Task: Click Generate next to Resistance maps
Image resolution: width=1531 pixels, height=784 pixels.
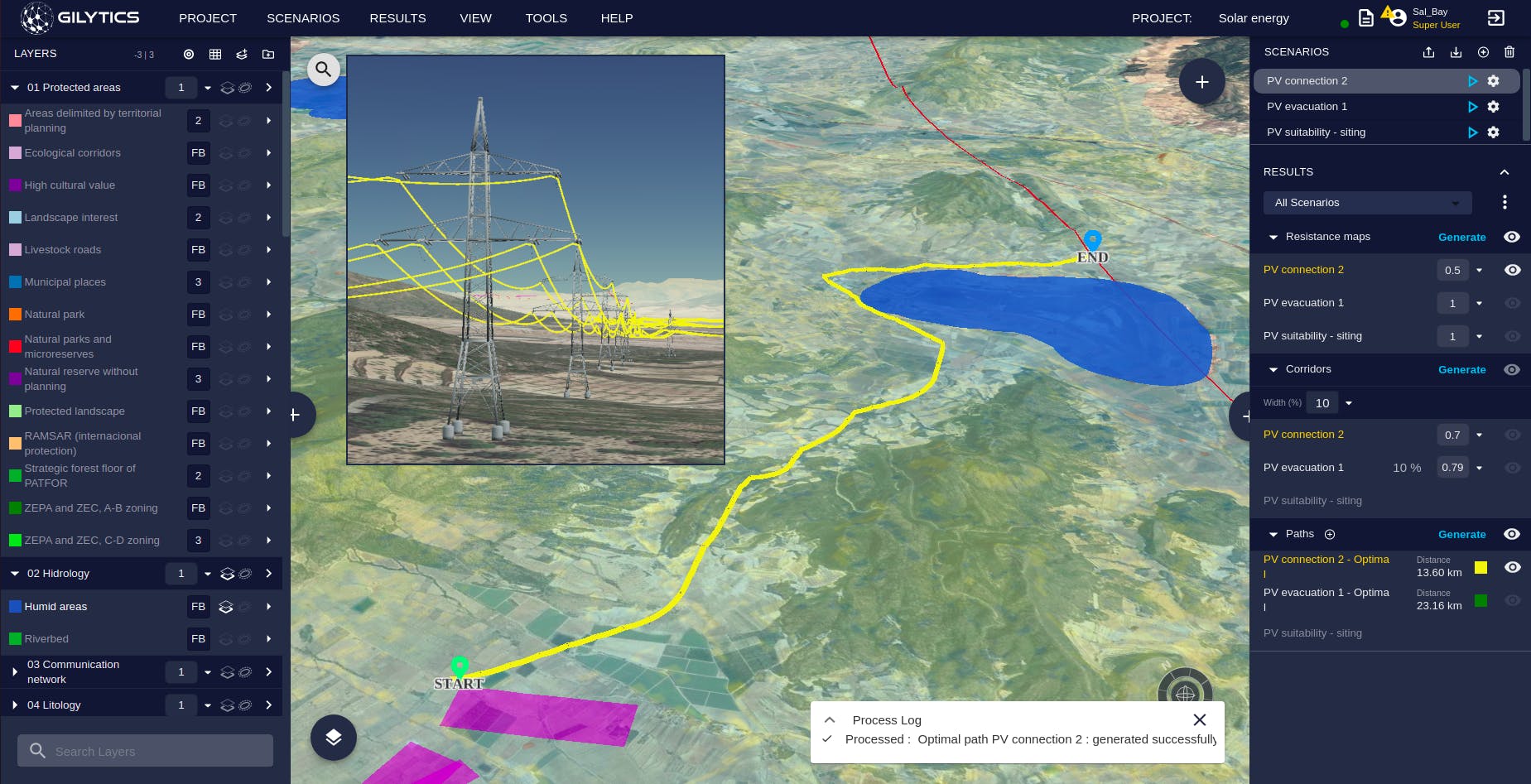Action: 1461,237
